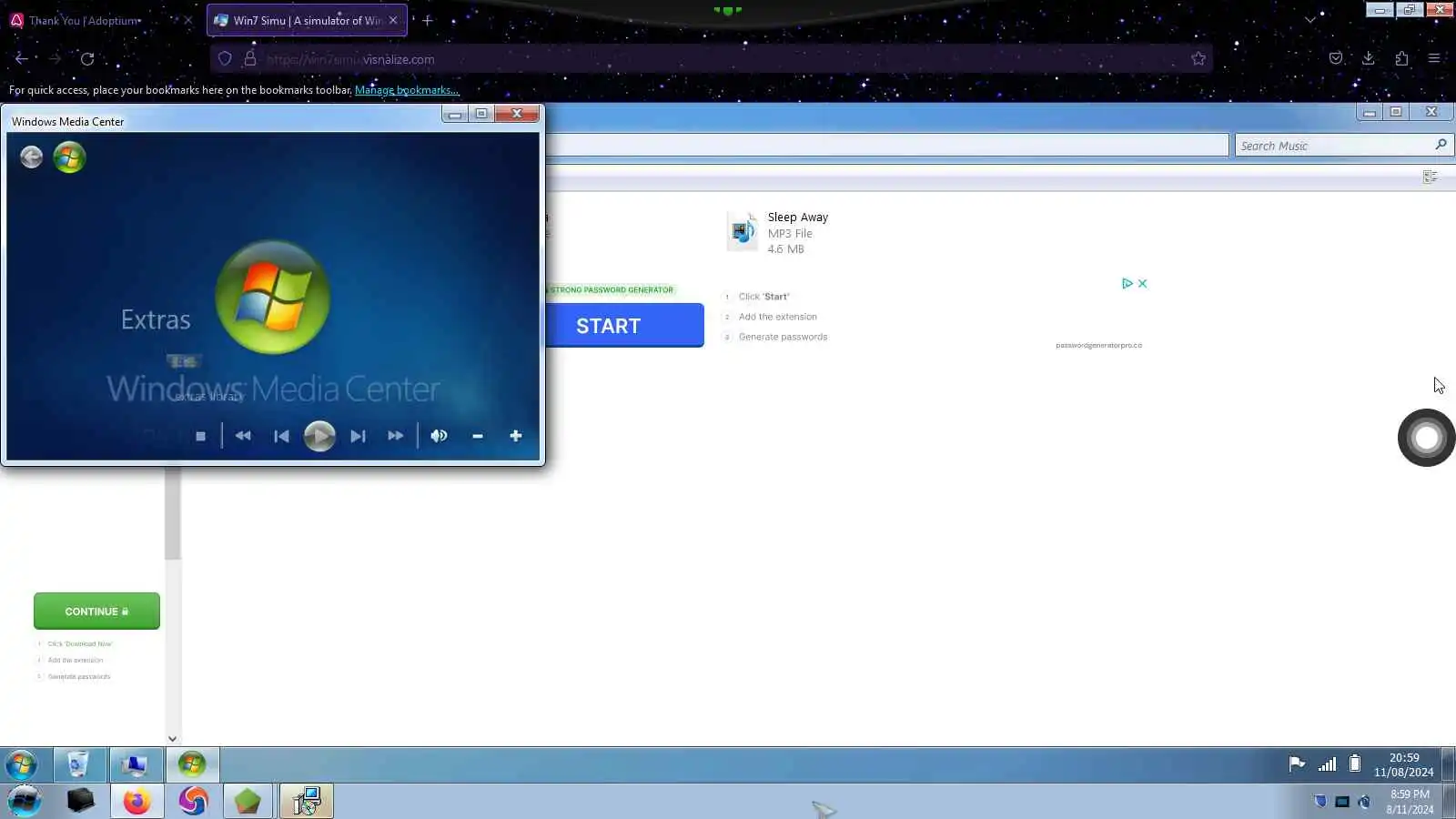
Task: Stop playback in Media Center
Action: pyautogui.click(x=200, y=436)
